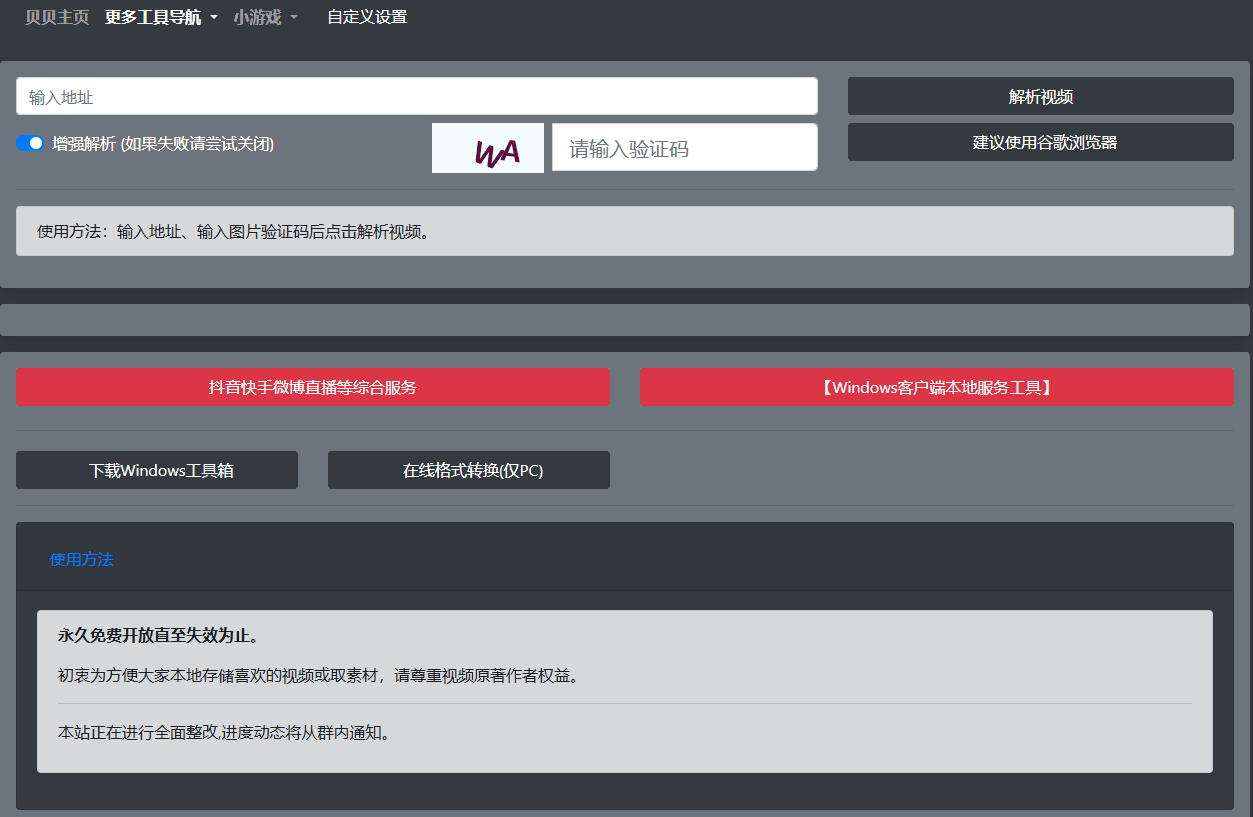Toggle the 增强解析 switch off
This screenshot has height=817, width=1253.
tap(30, 143)
